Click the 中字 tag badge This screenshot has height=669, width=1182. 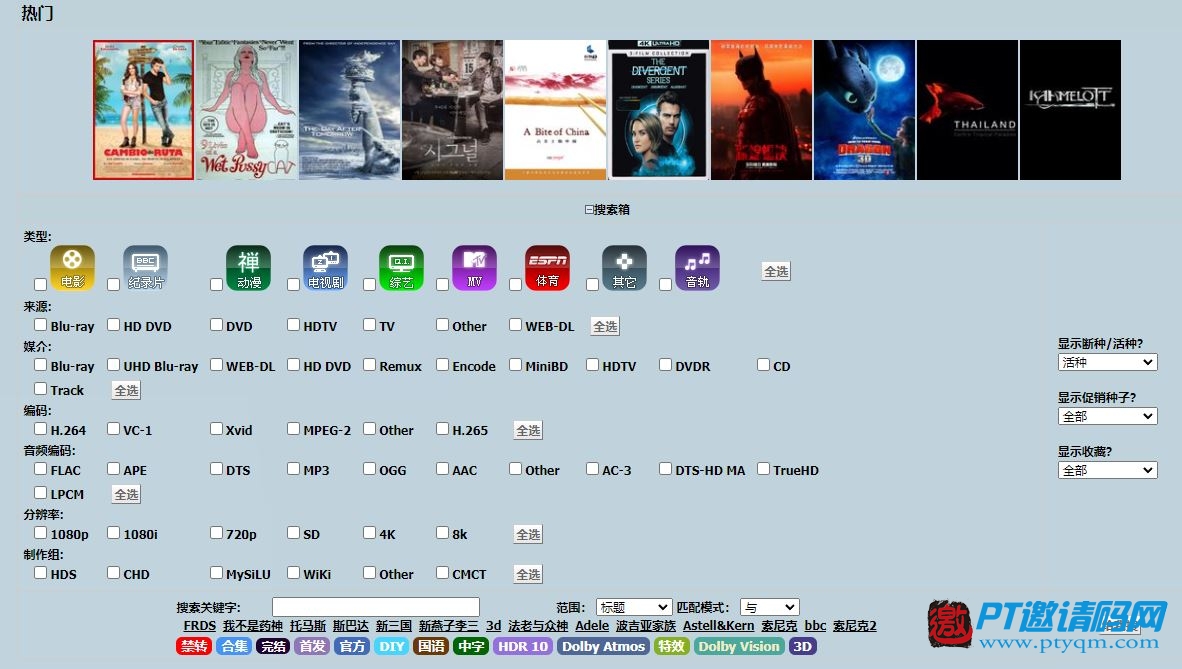[x=471, y=646]
